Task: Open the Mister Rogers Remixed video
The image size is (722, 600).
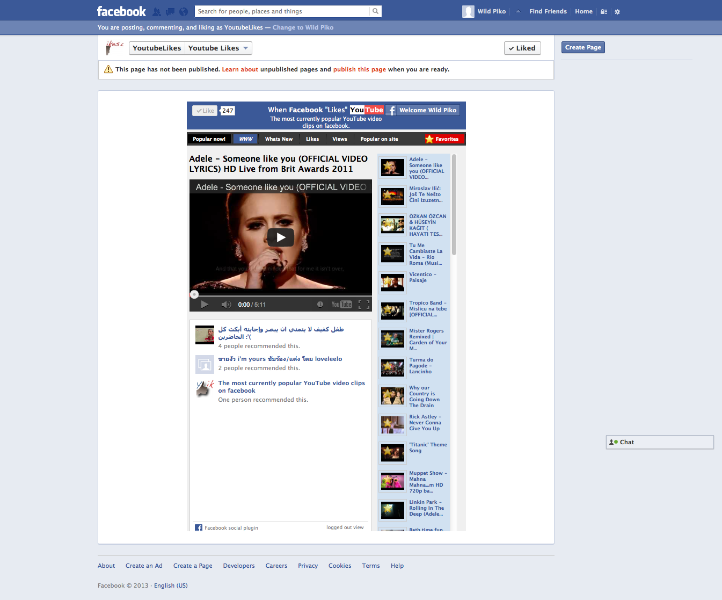Action: coord(413,339)
